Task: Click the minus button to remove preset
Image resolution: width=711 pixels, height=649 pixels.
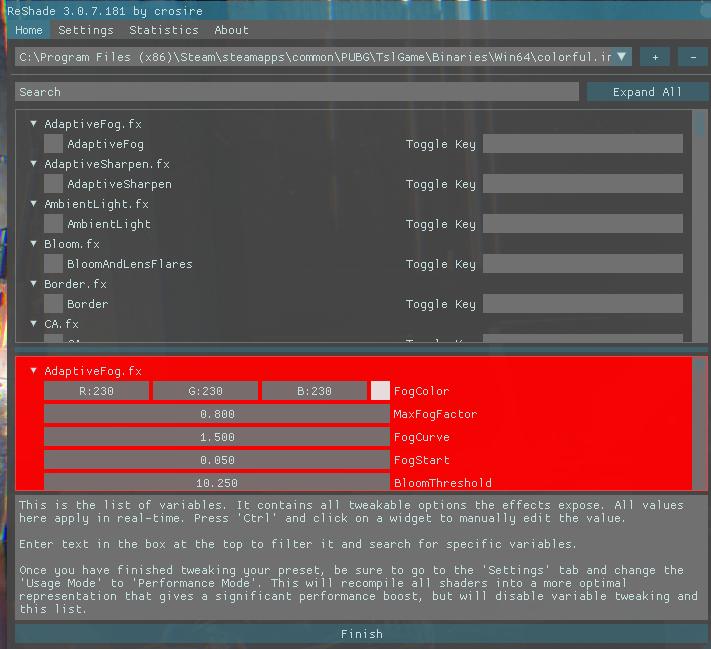Action: coord(692,57)
